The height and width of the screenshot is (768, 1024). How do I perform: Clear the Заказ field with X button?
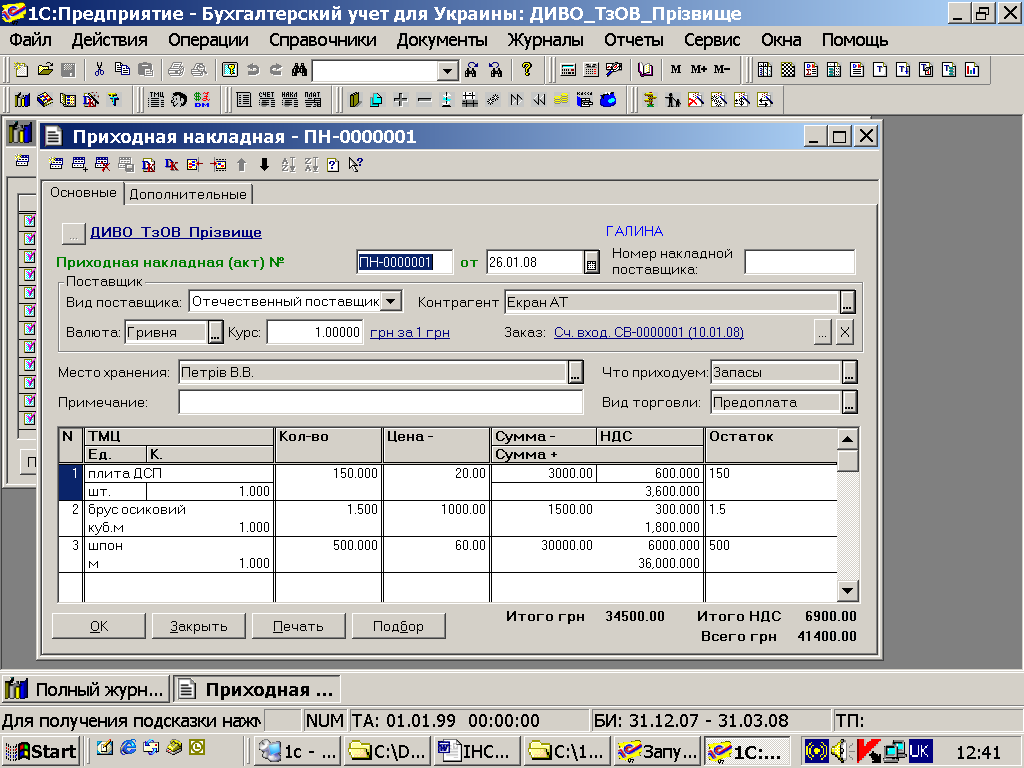[844, 332]
